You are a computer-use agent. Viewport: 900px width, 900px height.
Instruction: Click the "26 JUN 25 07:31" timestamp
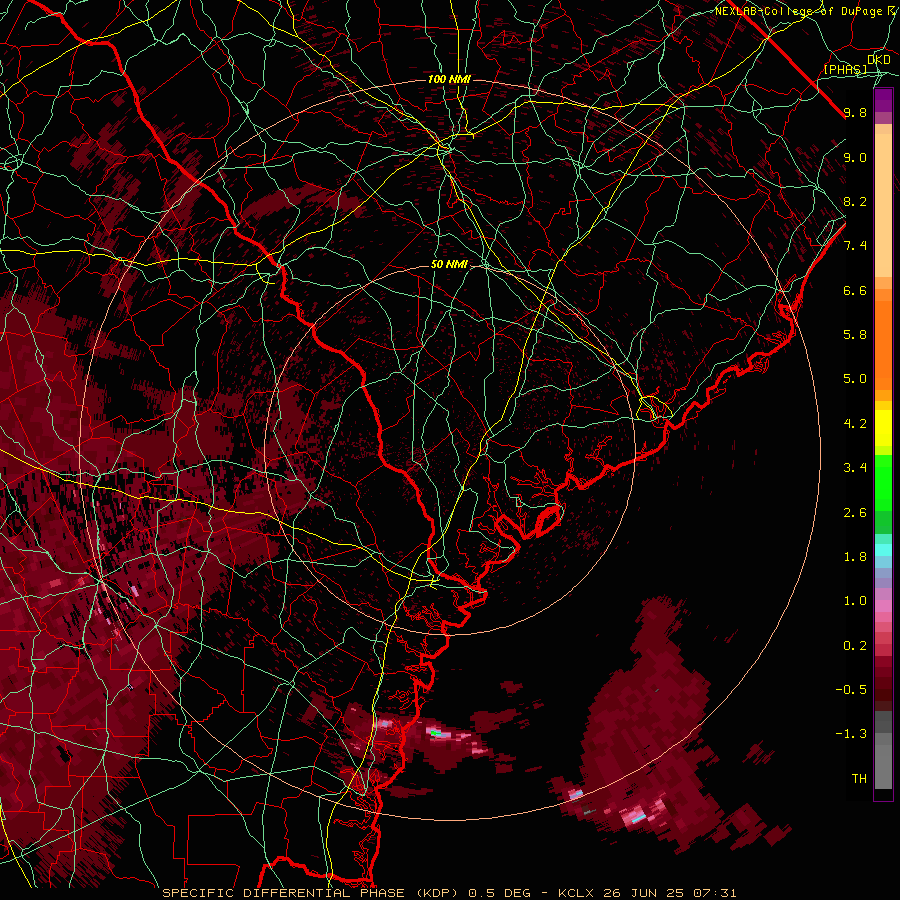pos(670,893)
